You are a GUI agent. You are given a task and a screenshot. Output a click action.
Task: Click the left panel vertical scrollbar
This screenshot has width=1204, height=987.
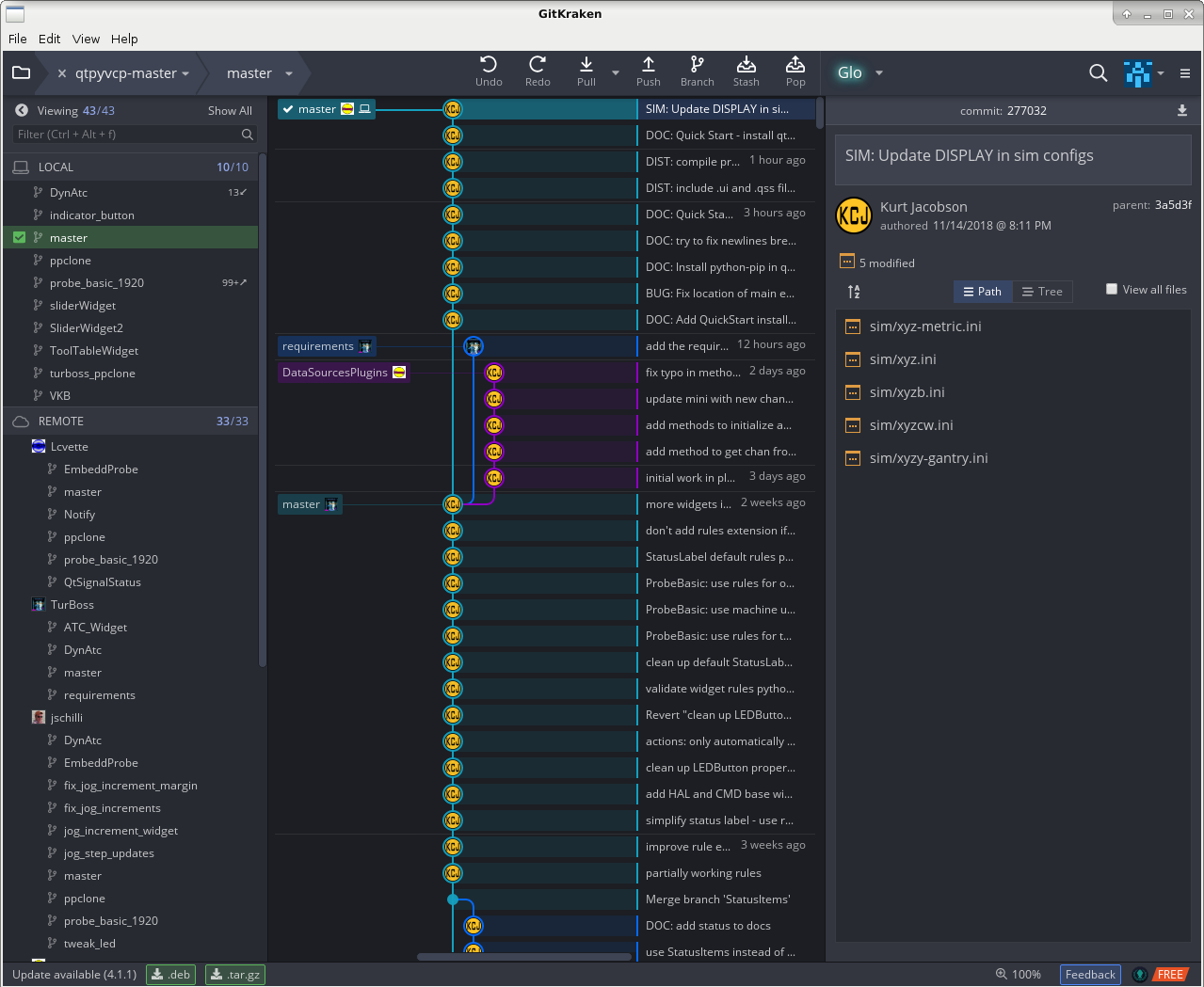point(263,410)
